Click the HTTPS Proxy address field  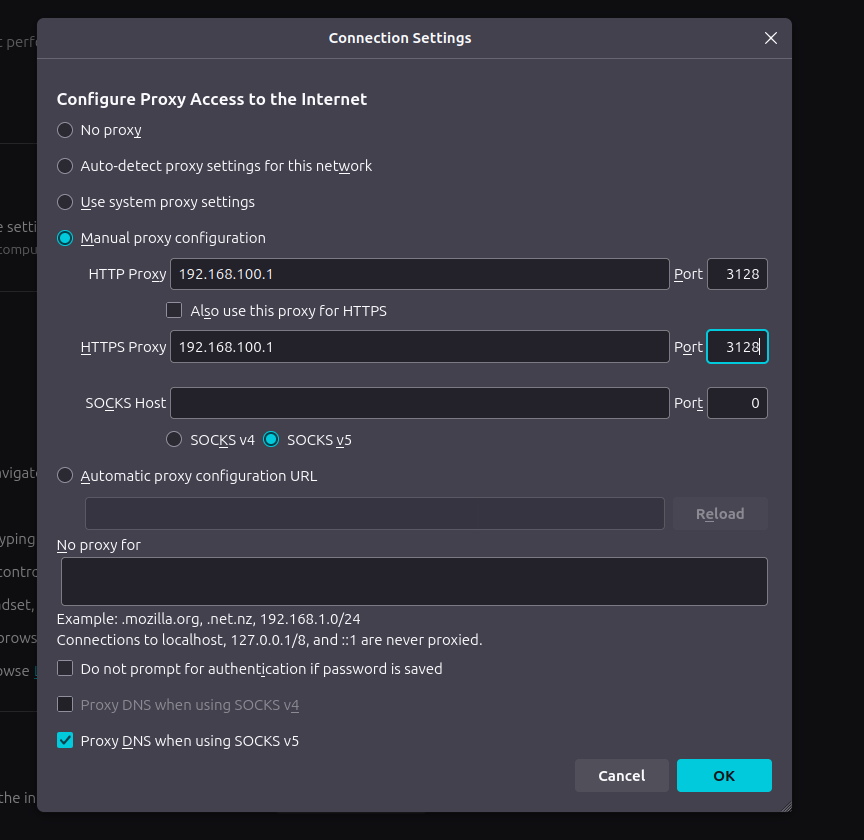(x=419, y=347)
